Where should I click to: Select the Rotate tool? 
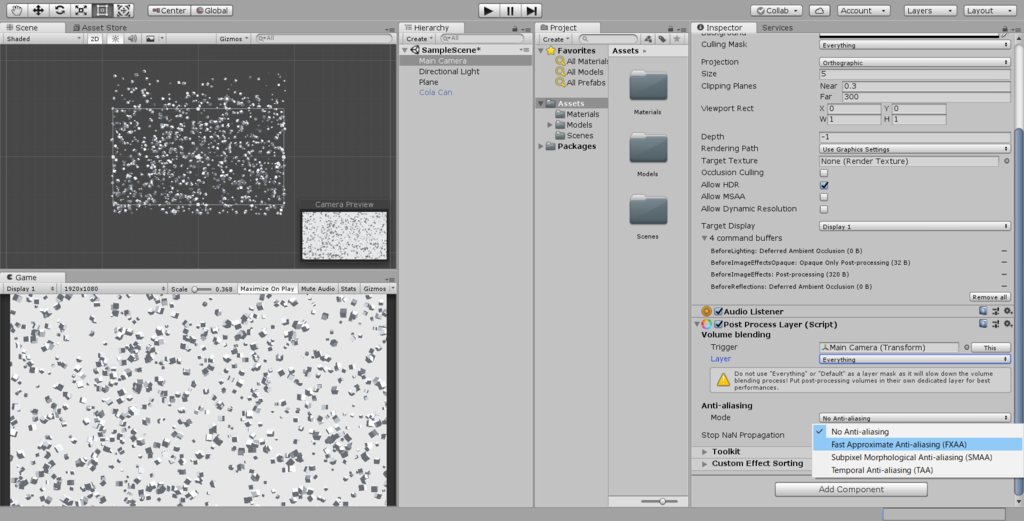pos(59,10)
